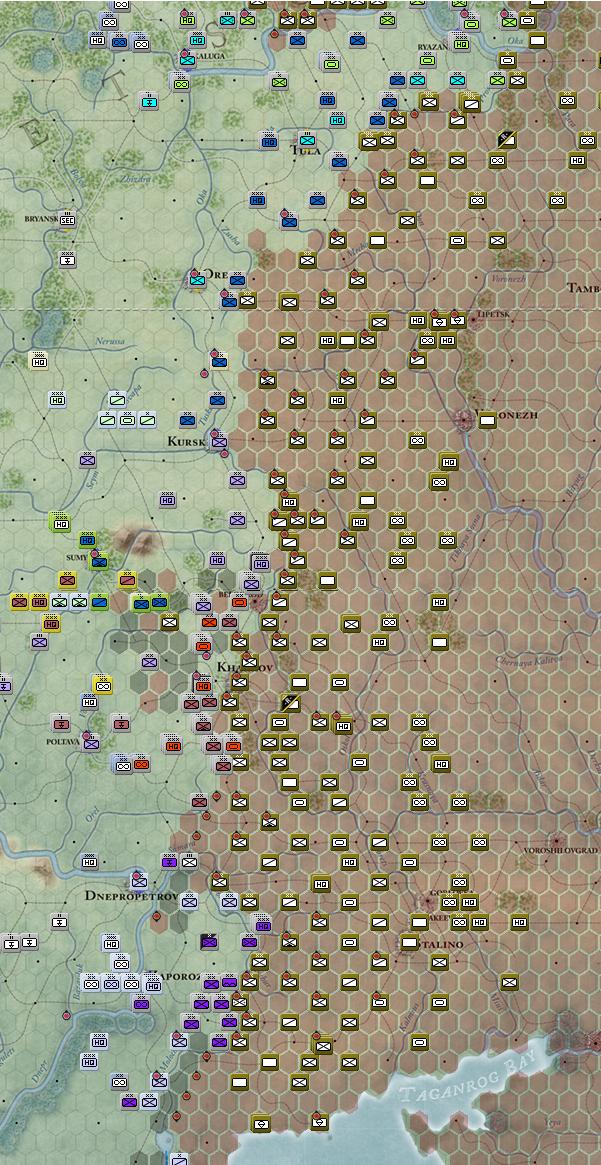Select the purple infantry counter at Poltava
This screenshot has height=1165, width=601.
91,743
